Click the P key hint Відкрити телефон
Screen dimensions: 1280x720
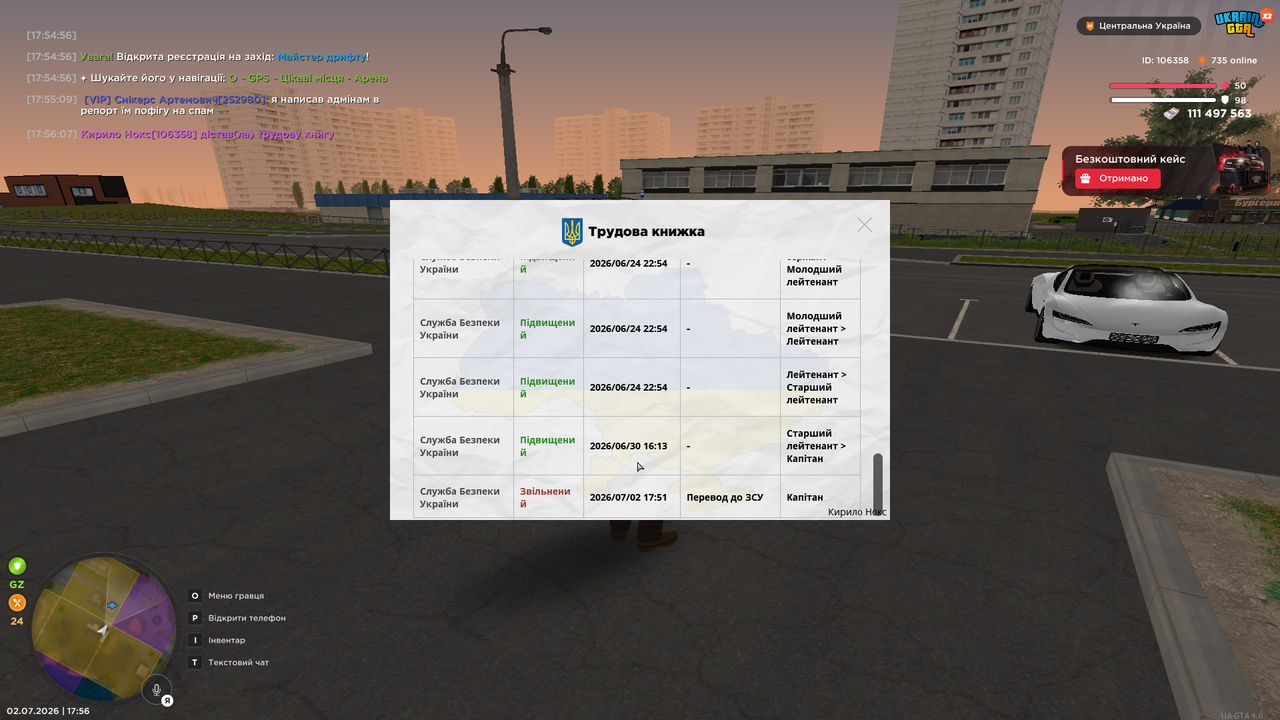click(x=195, y=618)
